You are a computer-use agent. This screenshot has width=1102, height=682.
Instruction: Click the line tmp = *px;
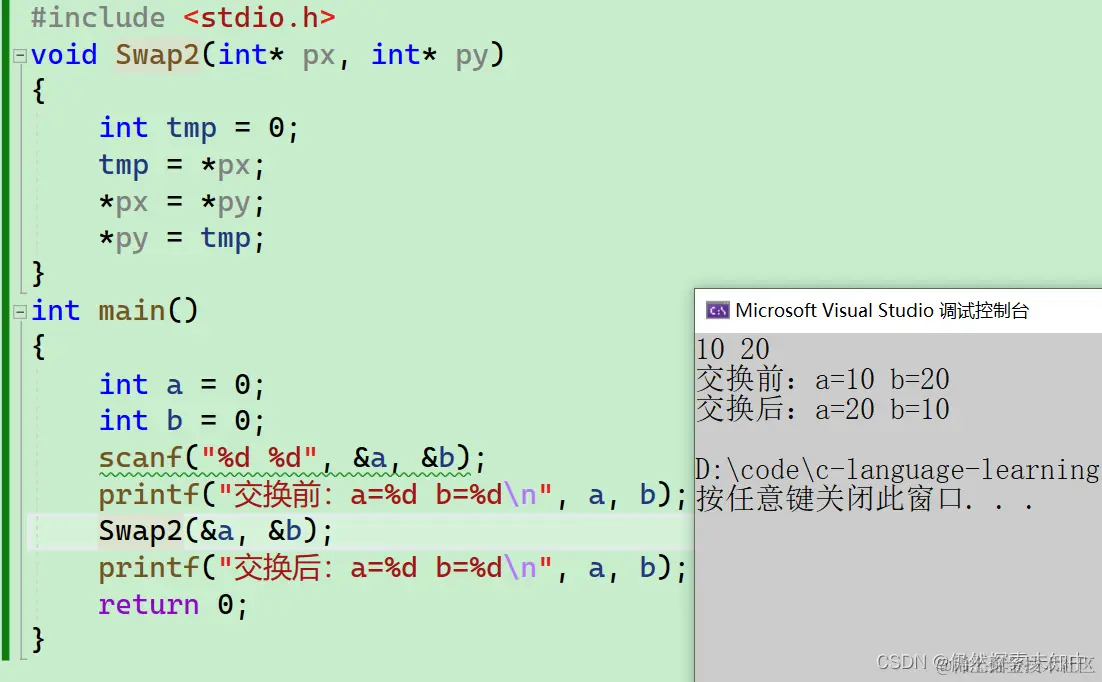point(181,165)
